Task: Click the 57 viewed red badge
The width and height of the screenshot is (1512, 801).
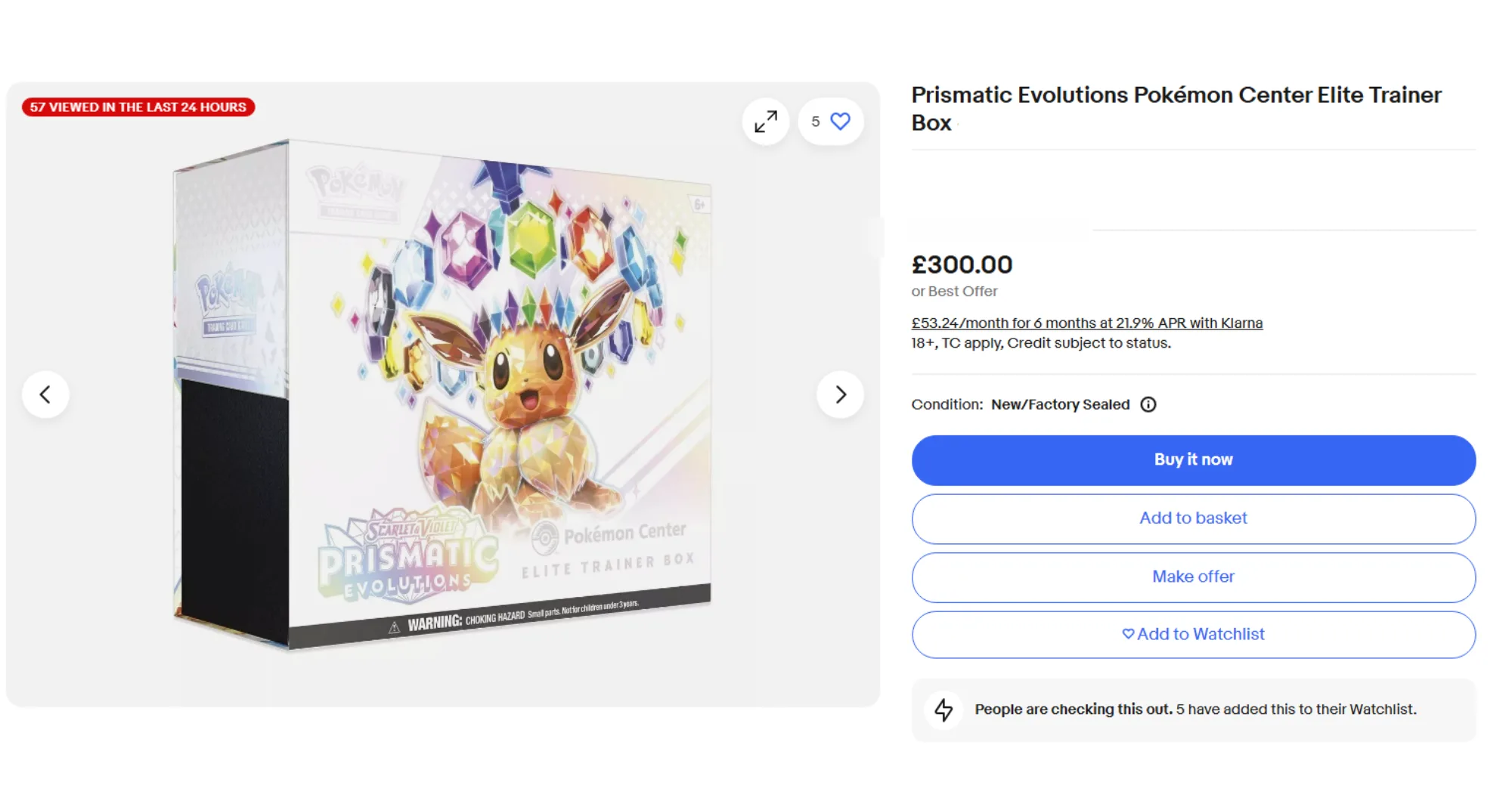Action: [138, 107]
